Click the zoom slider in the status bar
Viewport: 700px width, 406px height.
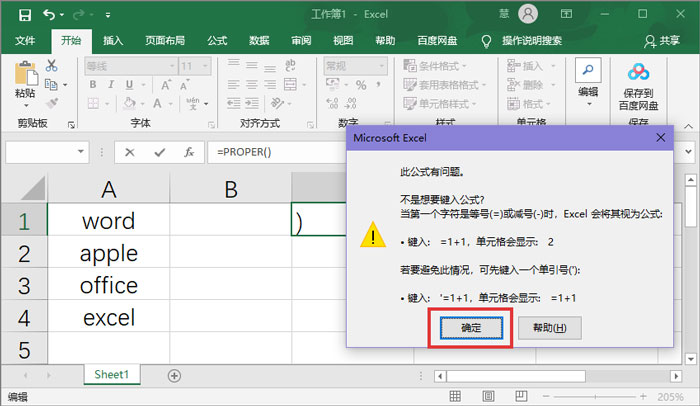tap(620, 396)
